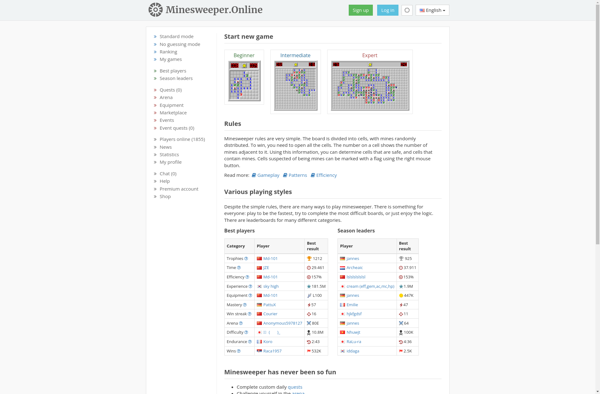Viewport: 600px width, 394px height.
Task: Click the Minesweeper.Online gear logo
Action: pyautogui.click(x=155, y=10)
